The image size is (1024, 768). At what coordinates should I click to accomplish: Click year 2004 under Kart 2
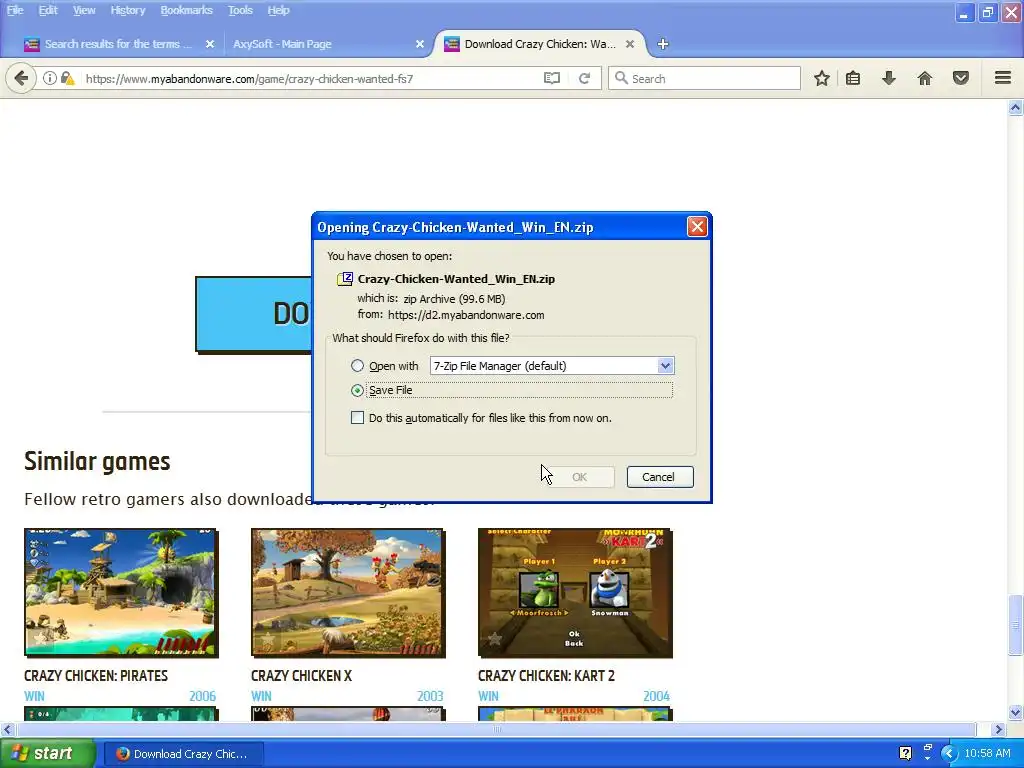(656, 696)
